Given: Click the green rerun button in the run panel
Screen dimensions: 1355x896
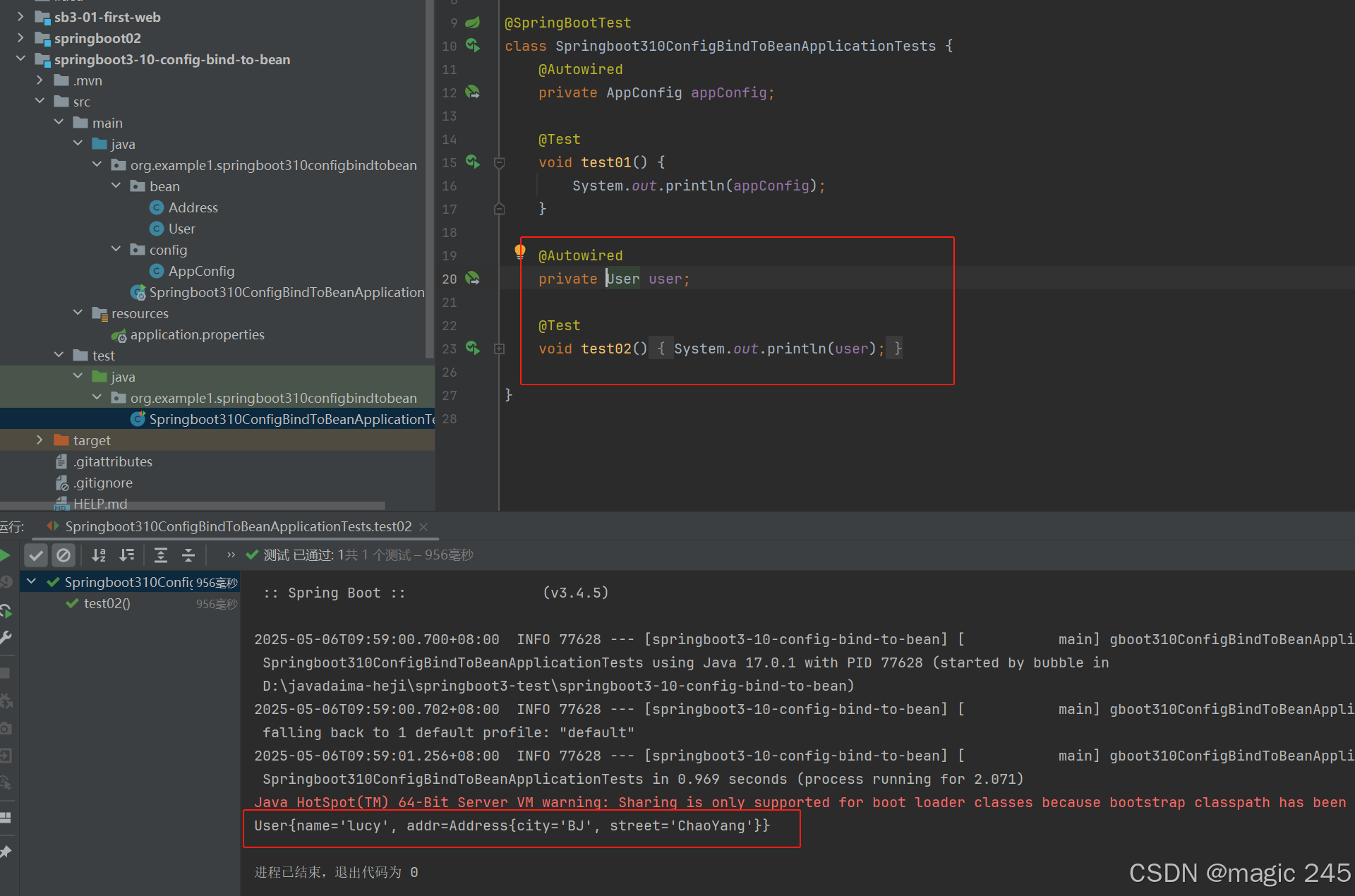Looking at the screenshot, I should [5, 555].
